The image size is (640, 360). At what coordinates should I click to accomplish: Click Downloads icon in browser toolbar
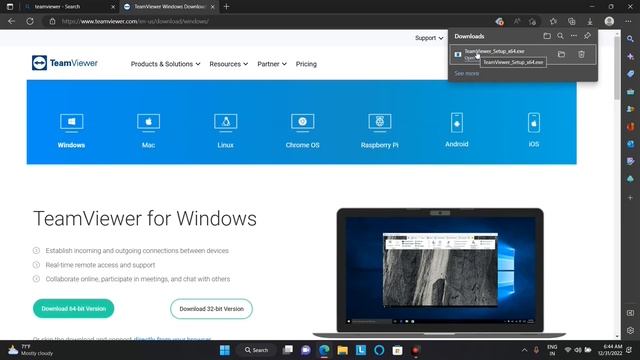[590, 21]
